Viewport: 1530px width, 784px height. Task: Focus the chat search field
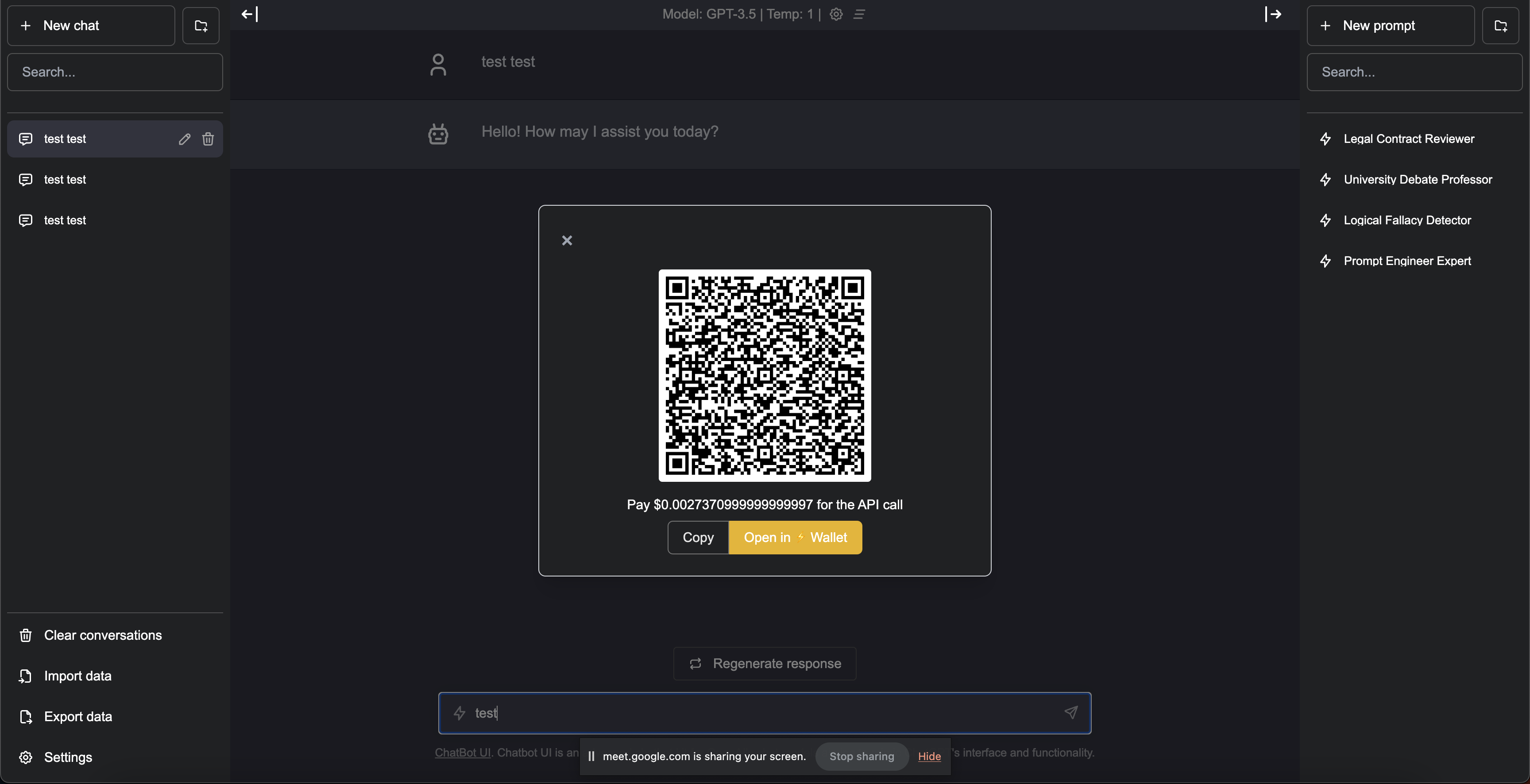pos(115,72)
